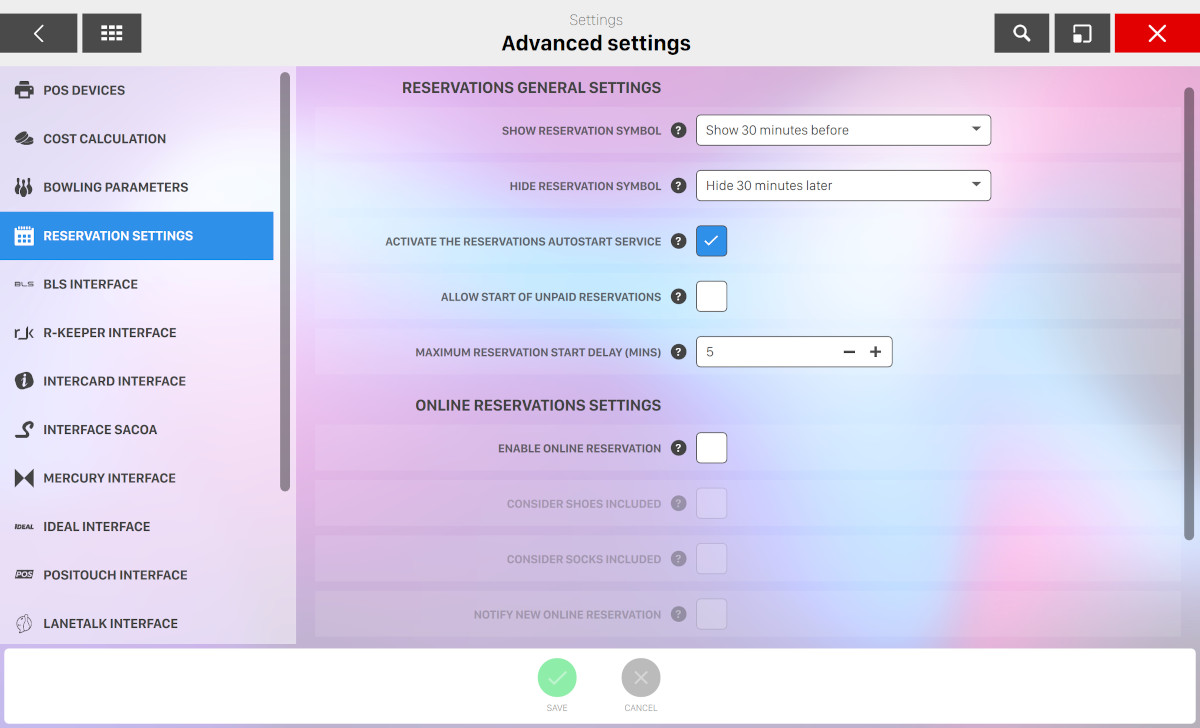Click the window resize icon
The image size is (1200, 728).
coord(1082,33)
